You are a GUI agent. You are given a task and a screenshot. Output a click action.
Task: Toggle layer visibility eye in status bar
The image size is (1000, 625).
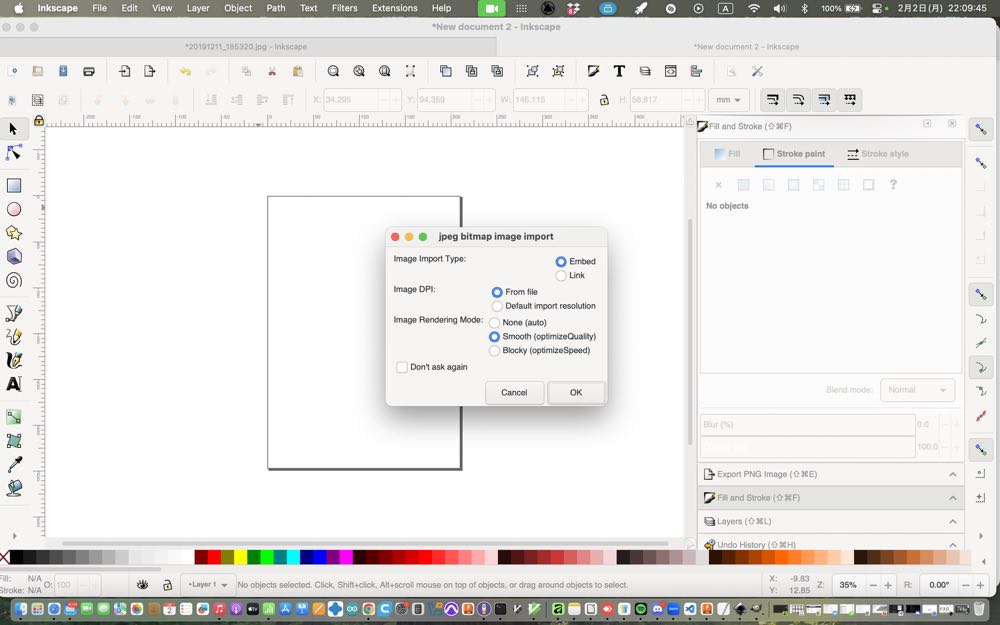pos(142,584)
